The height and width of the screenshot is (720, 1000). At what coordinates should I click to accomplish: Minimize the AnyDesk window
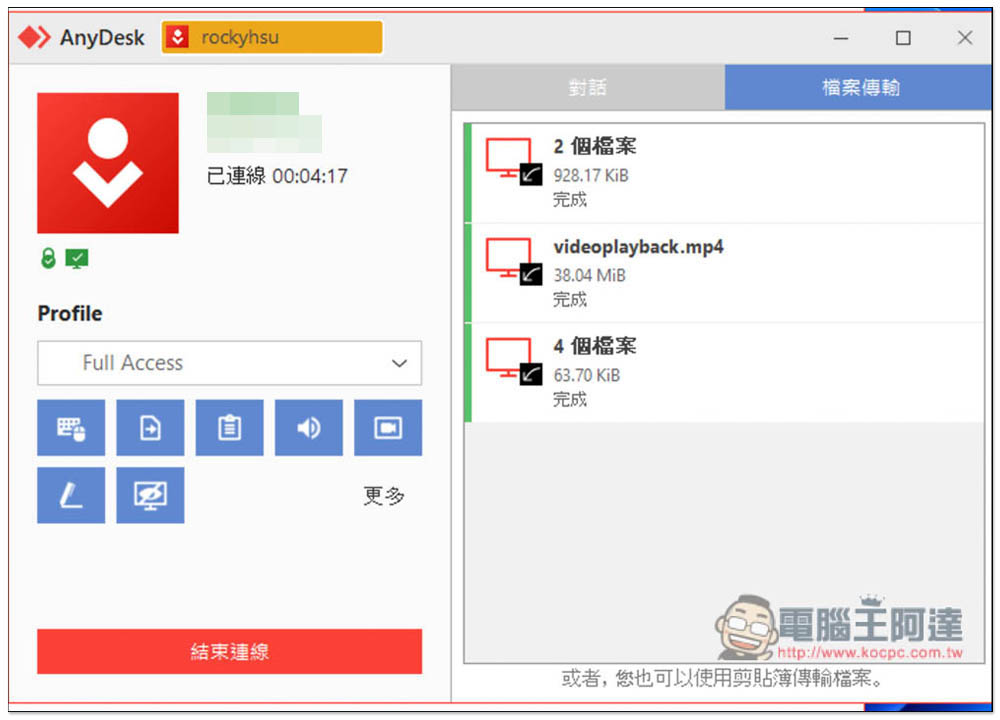pos(841,38)
